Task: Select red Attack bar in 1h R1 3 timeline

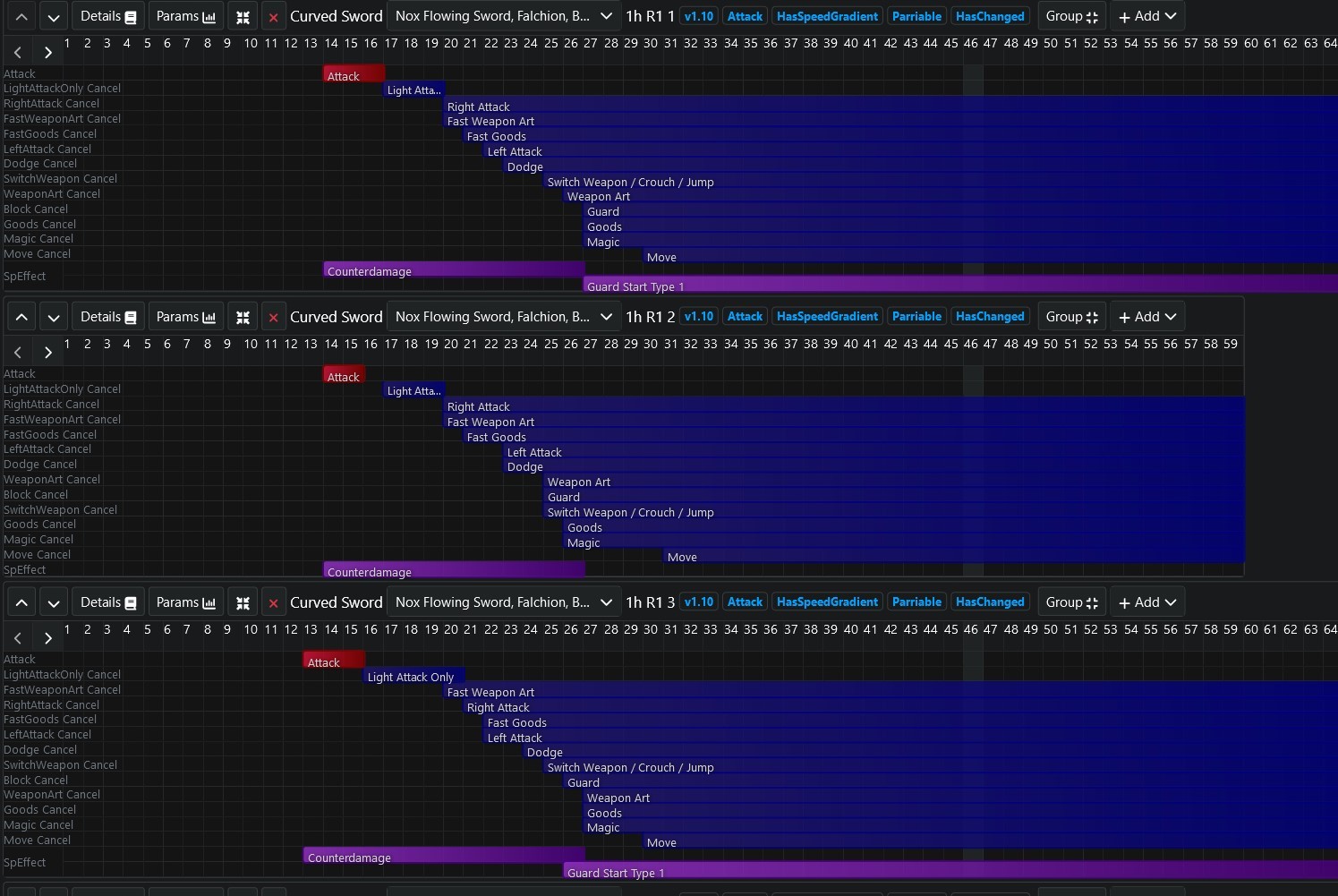Action: pos(334,661)
